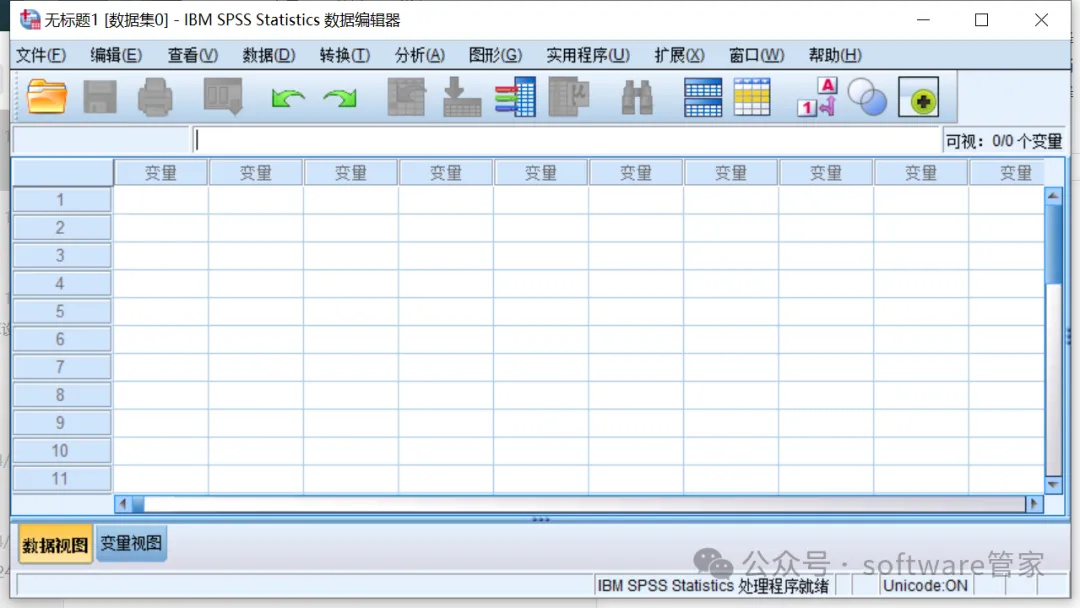
Task: Select row header 4
Action: [x=62, y=284]
